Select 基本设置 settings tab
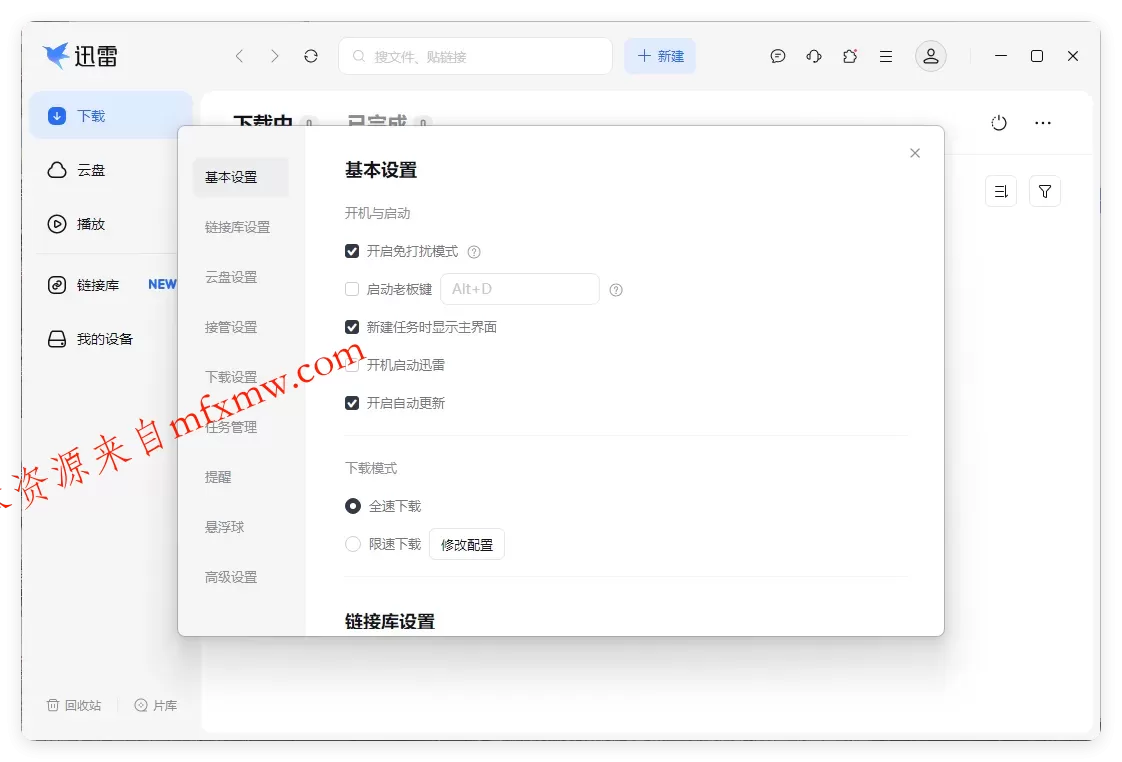This screenshot has width=1122, height=762. [x=240, y=177]
